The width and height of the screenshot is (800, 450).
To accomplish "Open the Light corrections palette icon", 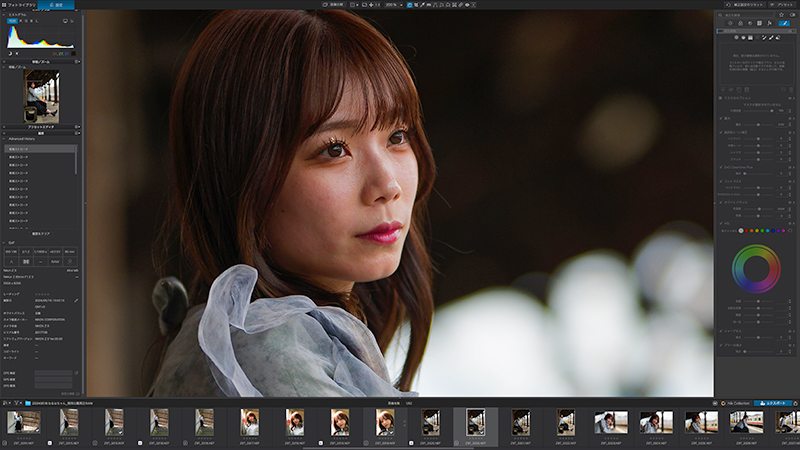I will [x=730, y=23].
